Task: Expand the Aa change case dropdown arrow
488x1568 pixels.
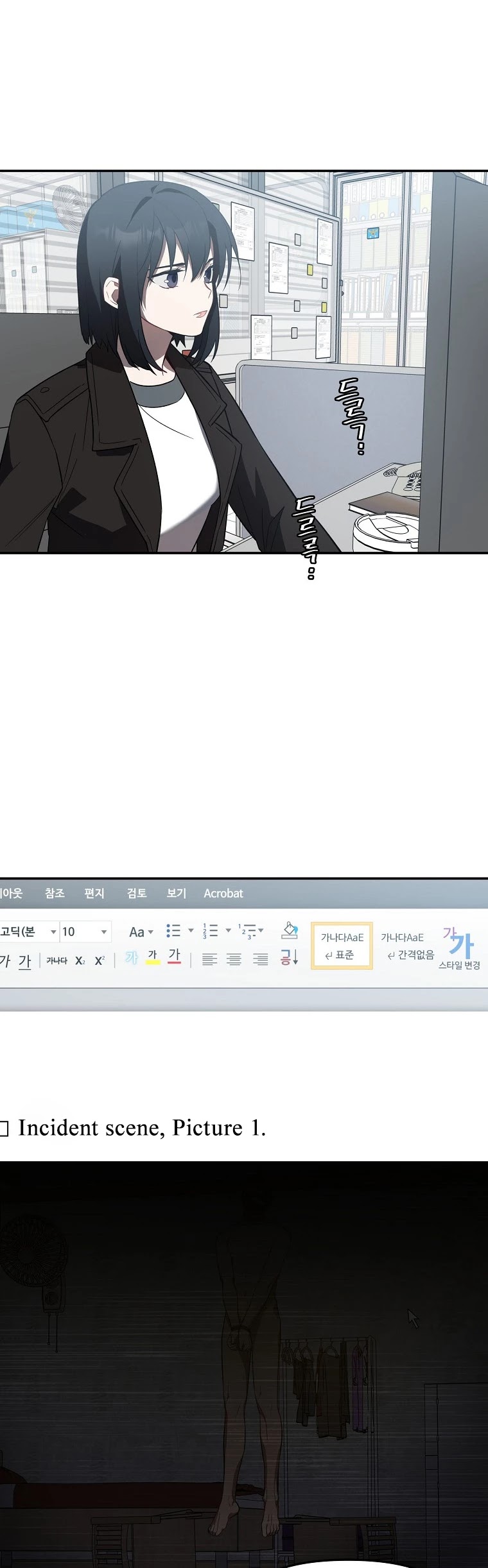Action: [151, 932]
